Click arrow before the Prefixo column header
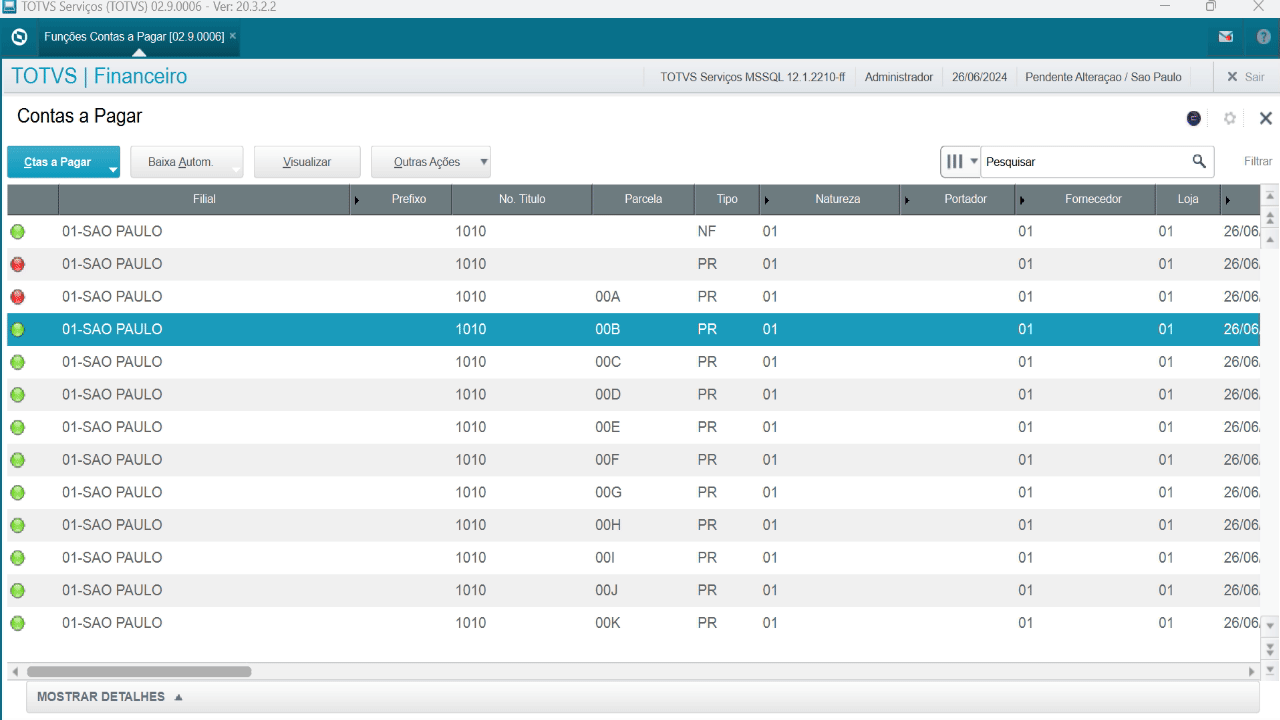This screenshot has height=720, width=1280. click(357, 200)
